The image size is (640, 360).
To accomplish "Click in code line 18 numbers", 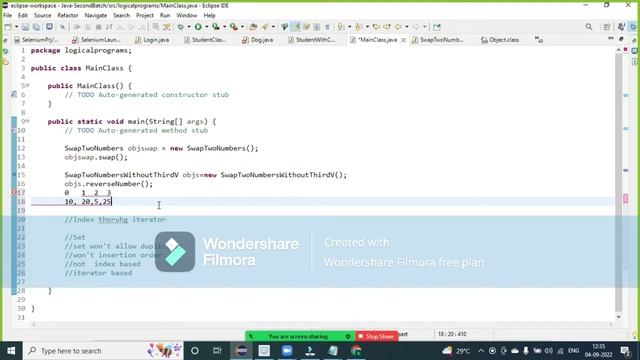I will click(88, 202).
